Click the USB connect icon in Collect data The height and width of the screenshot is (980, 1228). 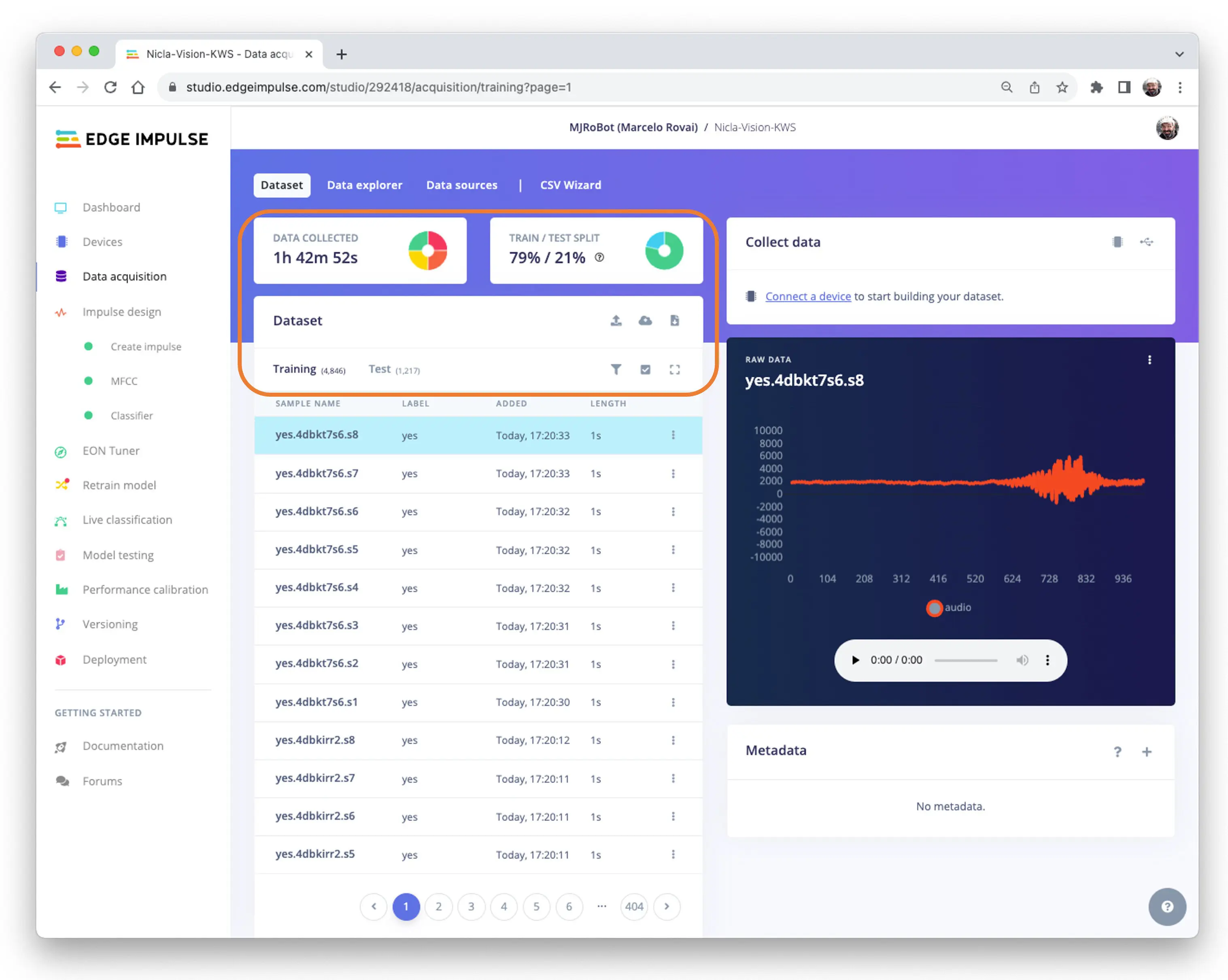point(1146,242)
